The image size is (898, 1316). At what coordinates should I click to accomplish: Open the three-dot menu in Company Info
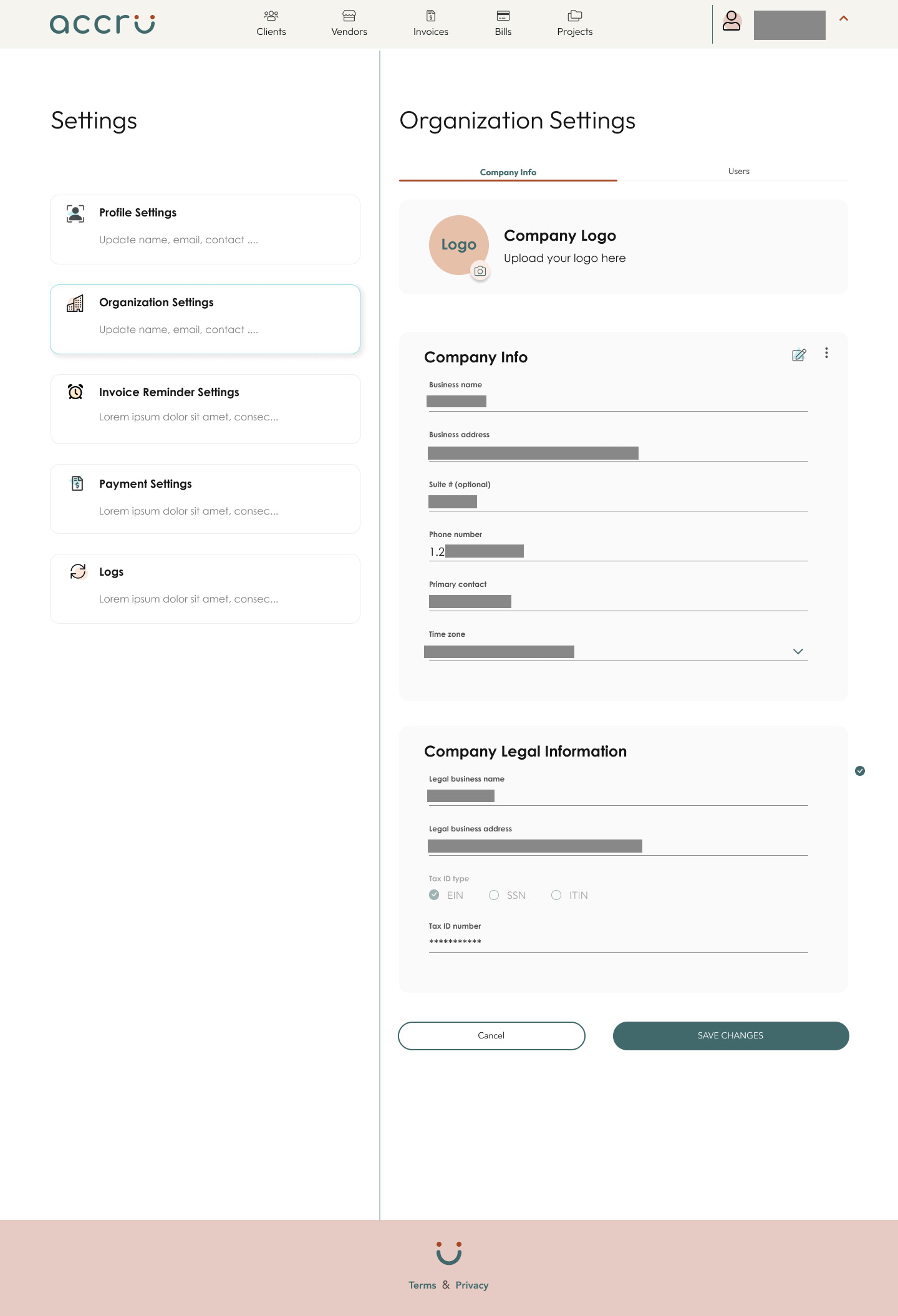826,353
